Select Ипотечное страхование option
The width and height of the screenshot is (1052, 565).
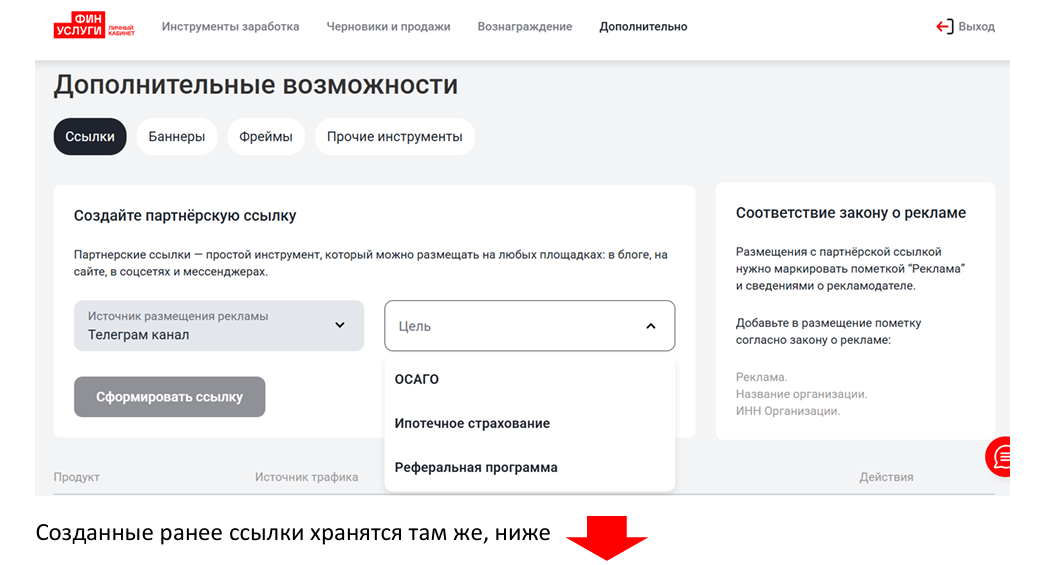(x=472, y=423)
